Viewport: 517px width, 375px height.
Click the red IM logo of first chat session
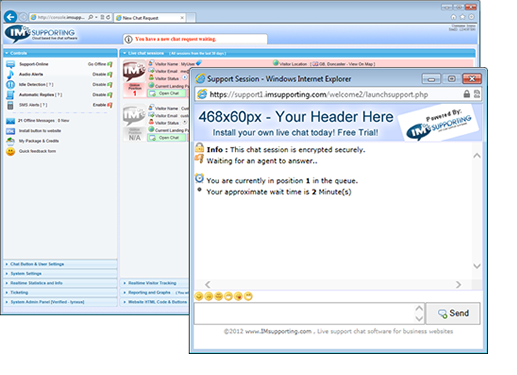pos(134,71)
